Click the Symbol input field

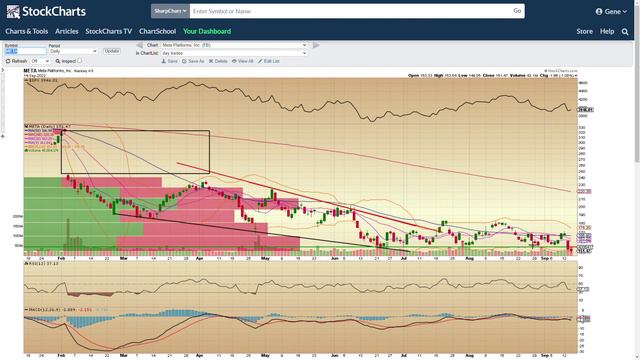tap(25, 51)
